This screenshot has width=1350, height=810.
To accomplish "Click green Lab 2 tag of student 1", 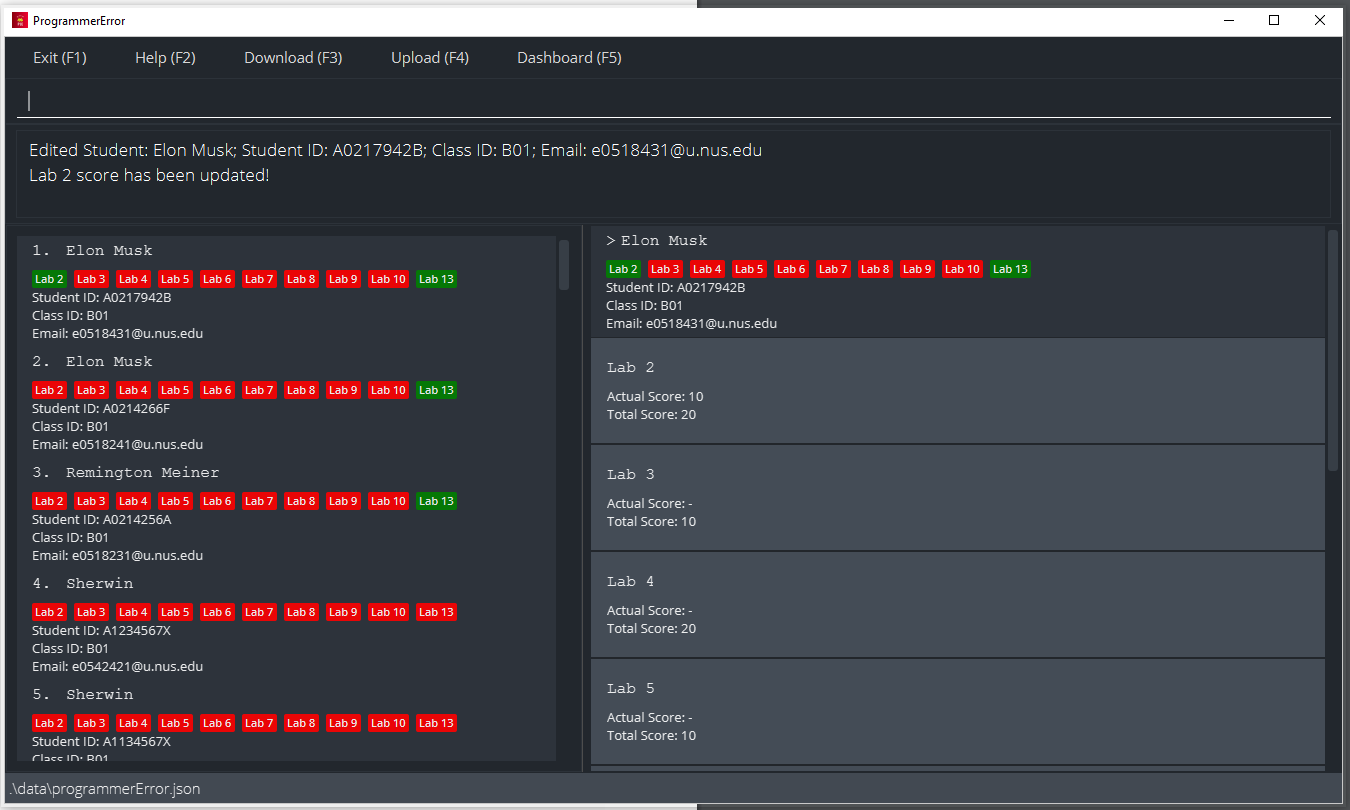I will tap(49, 279).
